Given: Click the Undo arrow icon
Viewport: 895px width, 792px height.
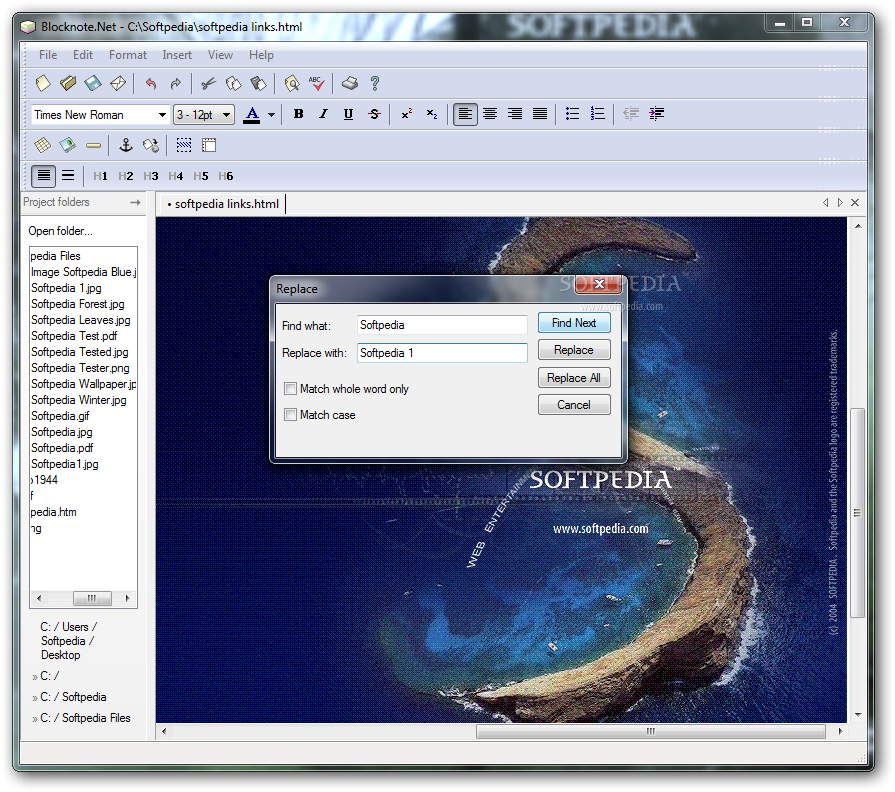Looking at the screenshot, I should coord(151,84).
